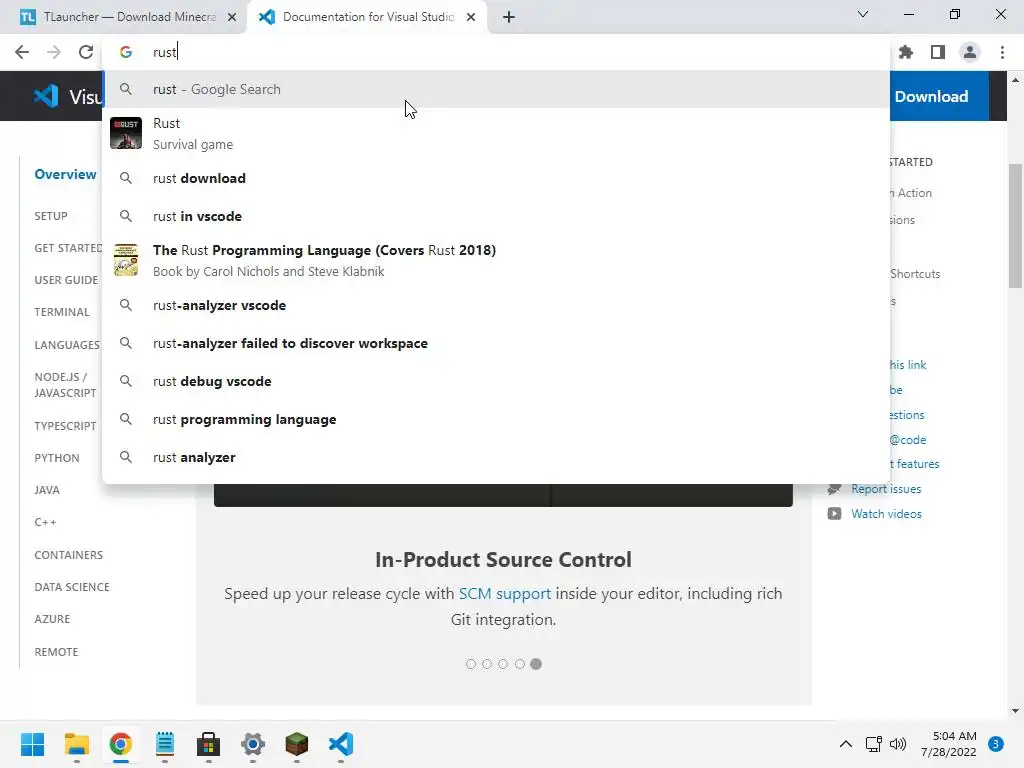Pick the 'rust-analyzer vscode' suggestion
Viewport: 1024px width, 768px height.
[496, 305]
